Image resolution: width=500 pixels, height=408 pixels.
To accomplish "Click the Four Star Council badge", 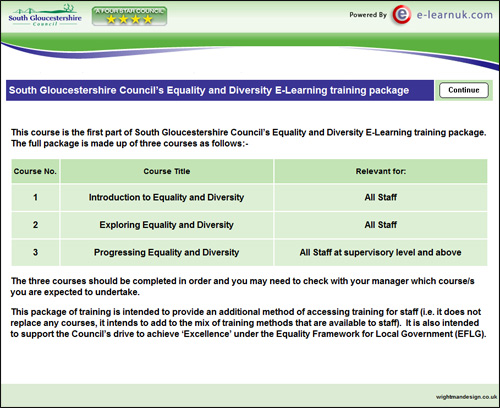I will pyautogui.click(x=129, y=16).
